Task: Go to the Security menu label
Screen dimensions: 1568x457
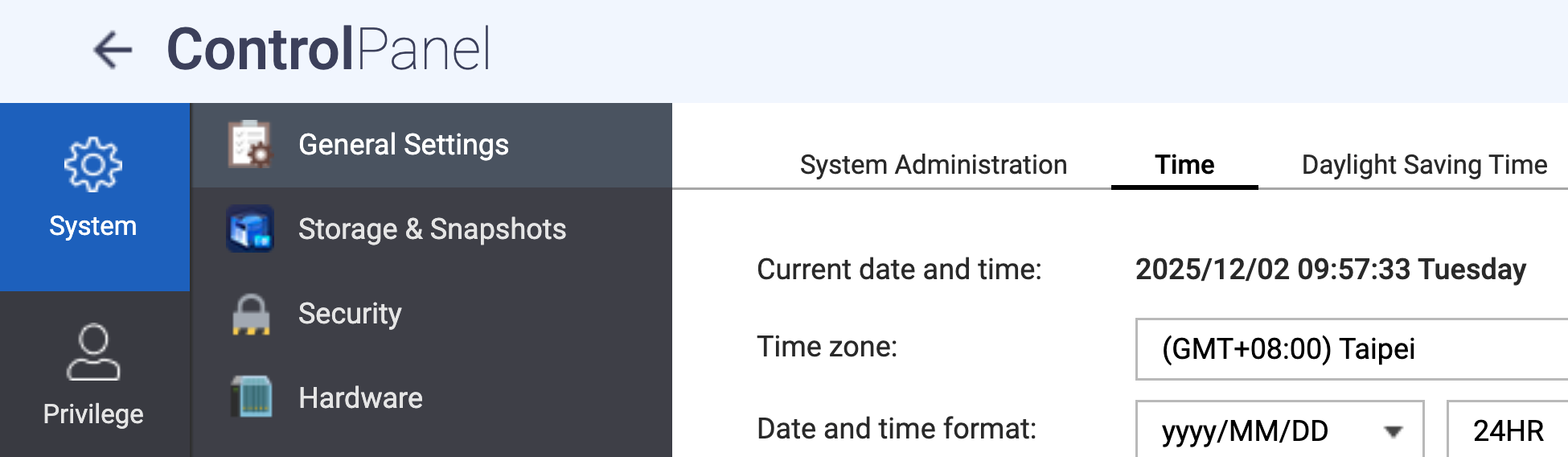Action: [x=350, y=314]
